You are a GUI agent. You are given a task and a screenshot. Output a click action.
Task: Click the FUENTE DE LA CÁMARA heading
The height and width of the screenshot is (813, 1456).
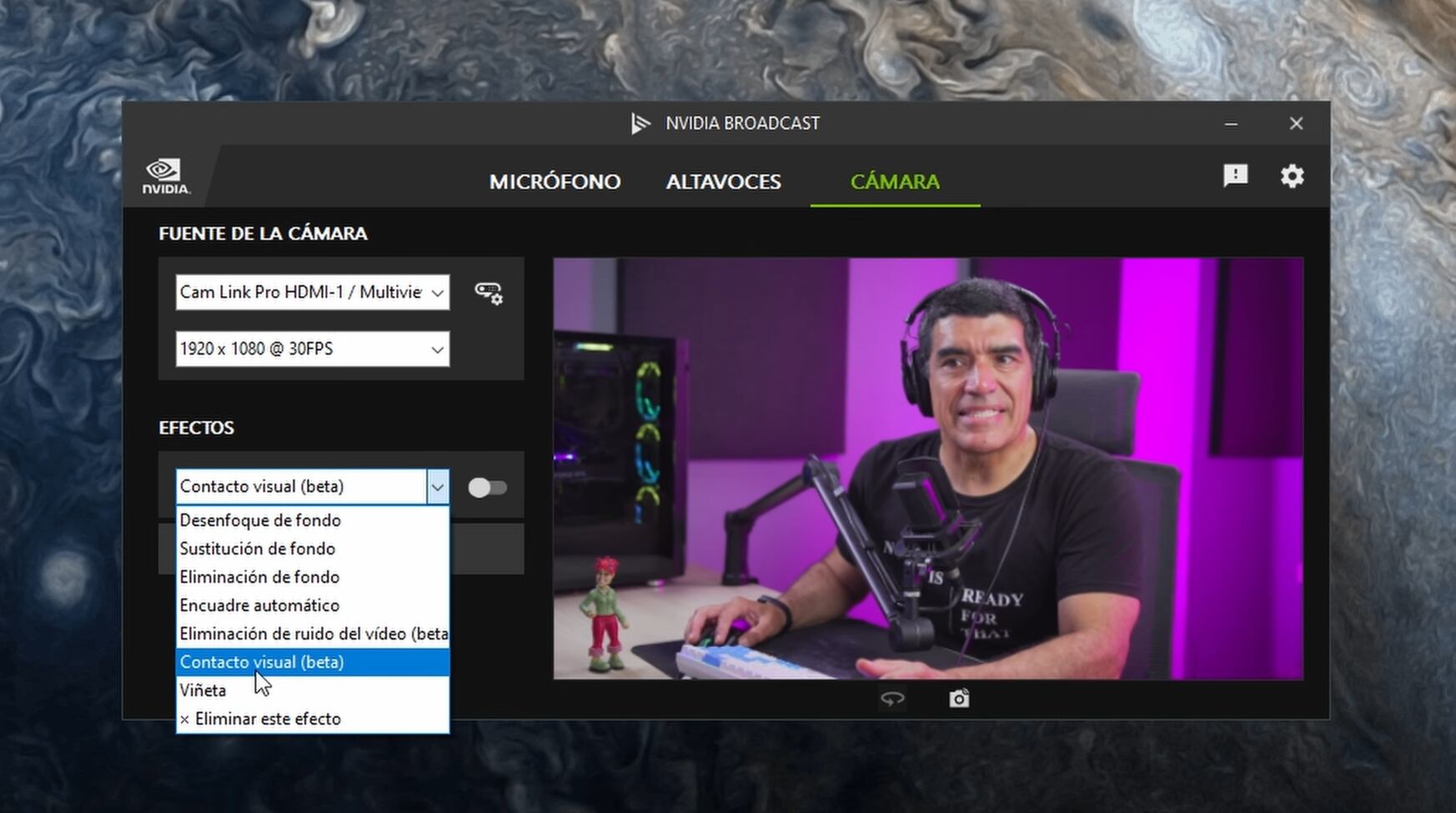[263, 233]
